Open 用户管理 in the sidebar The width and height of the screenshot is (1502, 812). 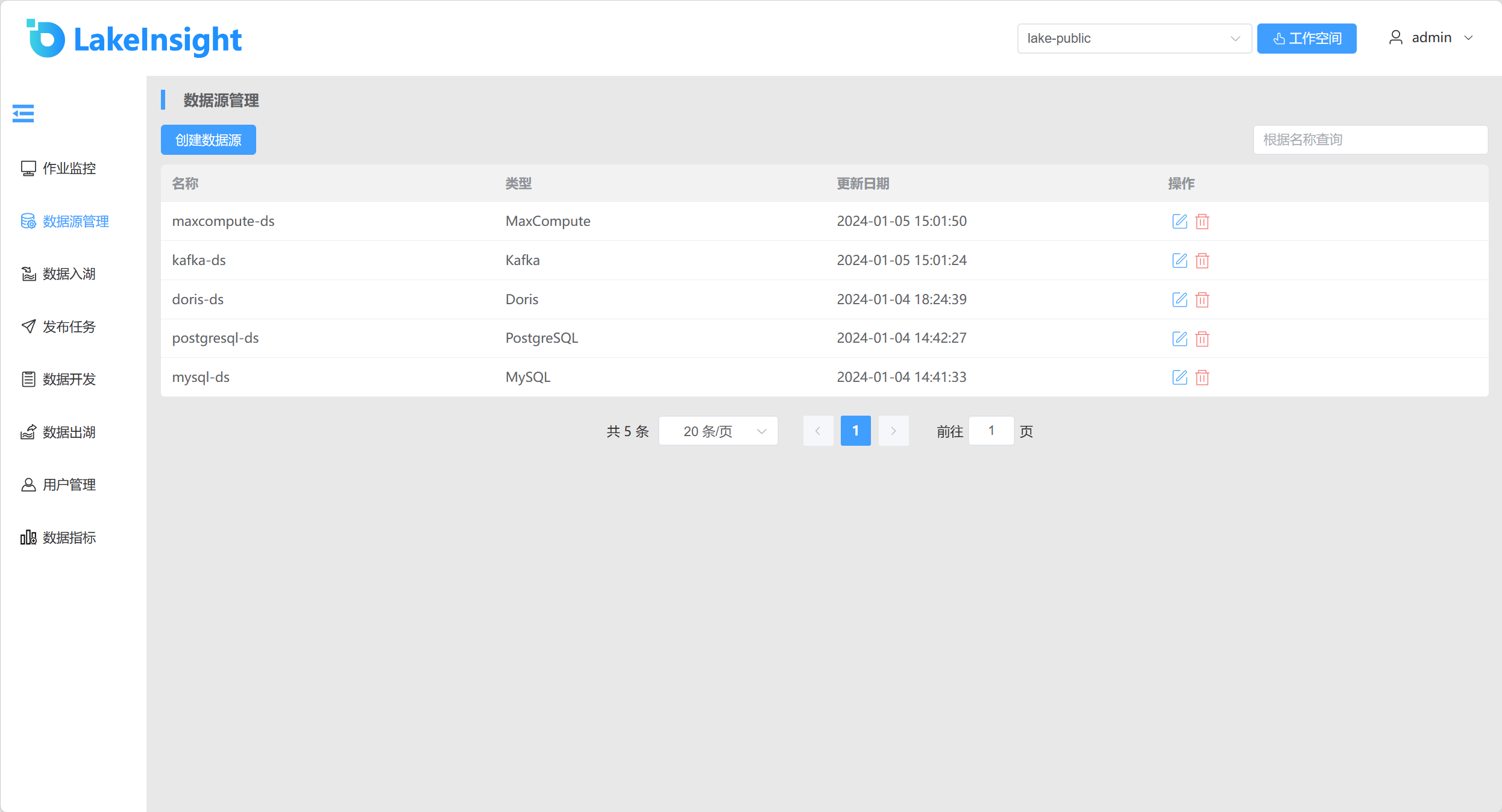pos(69,485)
